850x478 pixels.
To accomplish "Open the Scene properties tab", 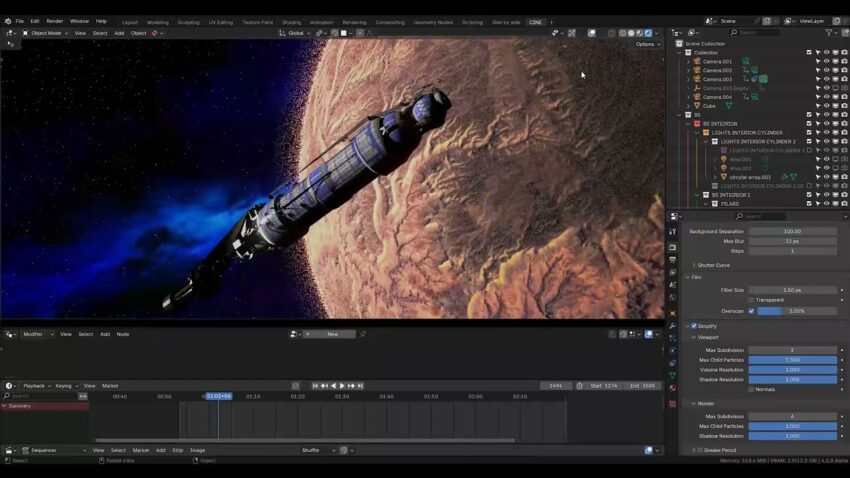I will (673, 285).
